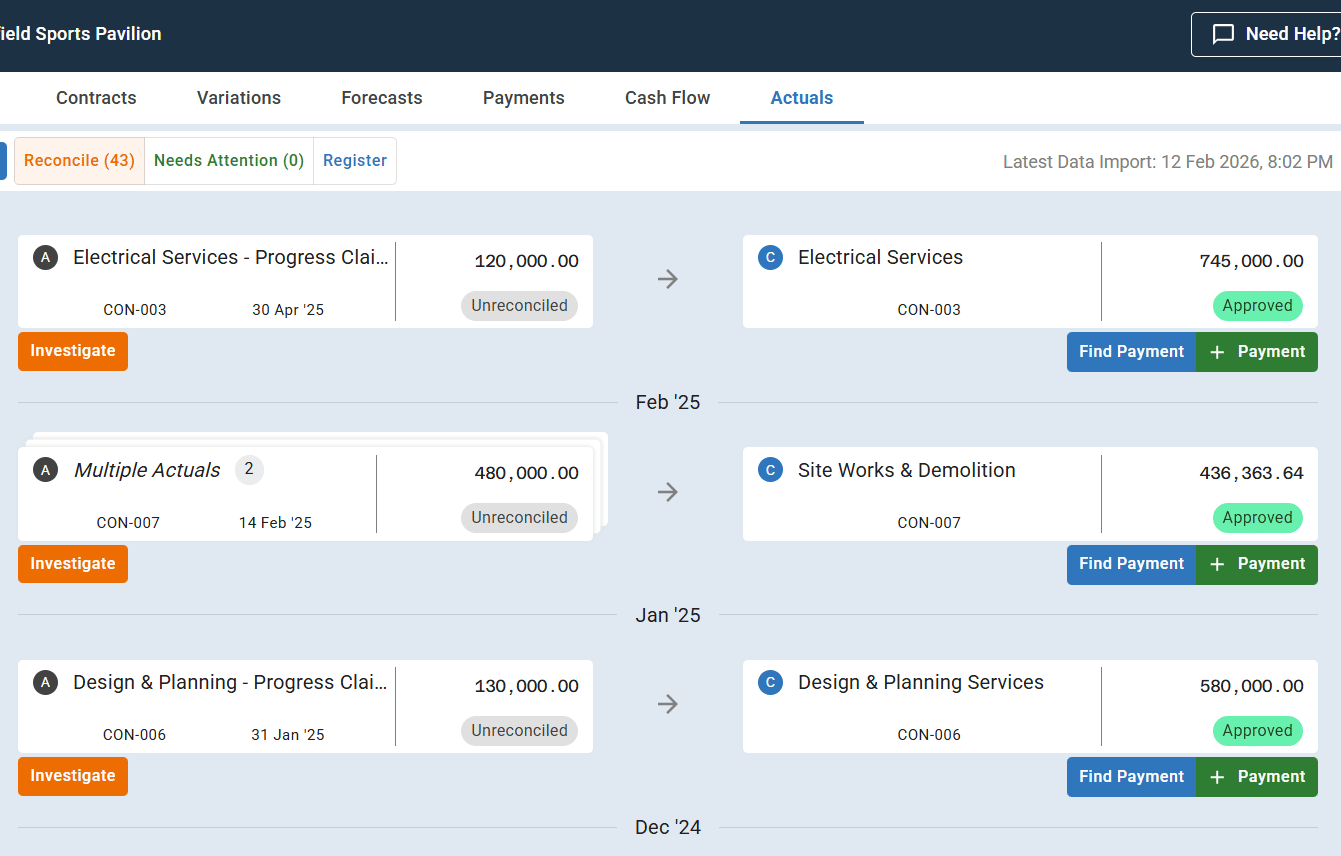Show the Needs Attention (0) list
Screen dimensions: 1341x856
tap(229, 161)
